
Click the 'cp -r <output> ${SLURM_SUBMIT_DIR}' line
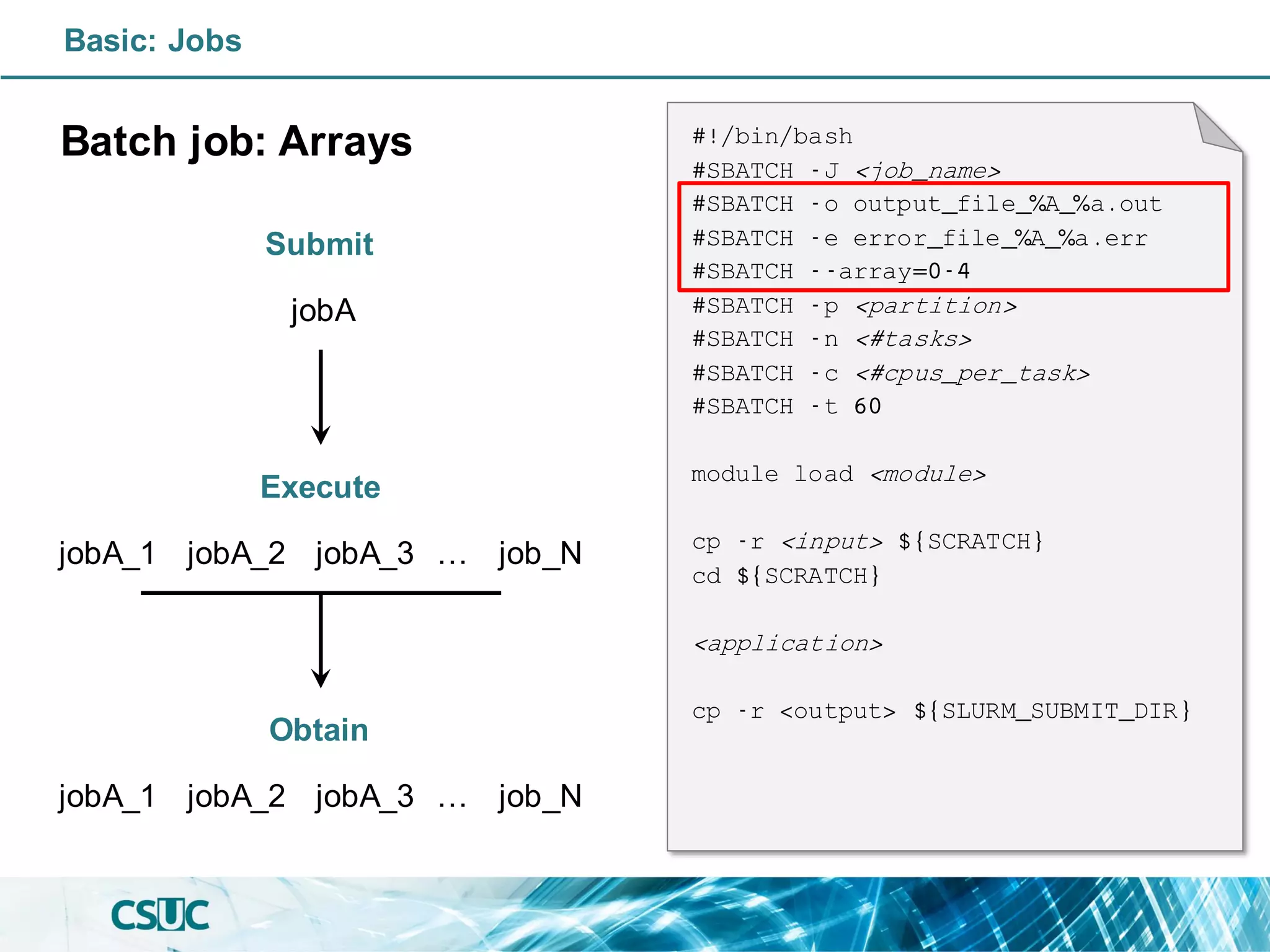point(941,711)
